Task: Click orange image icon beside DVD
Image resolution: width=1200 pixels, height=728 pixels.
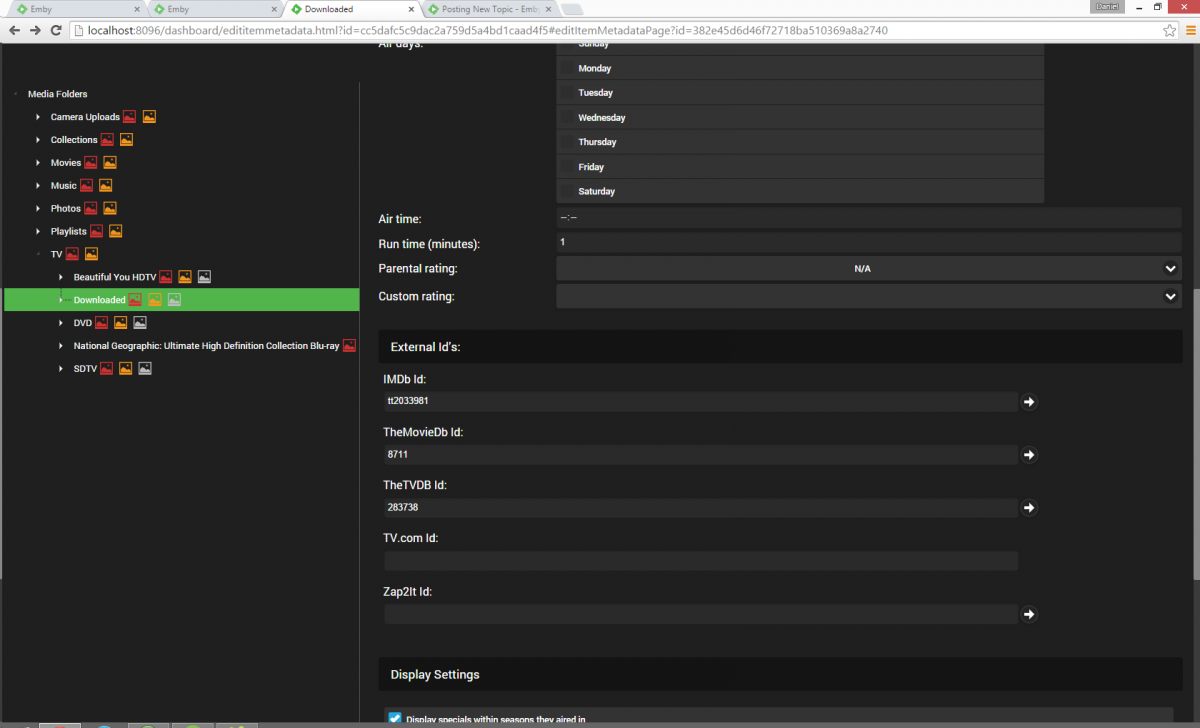Action: point(120,323)
